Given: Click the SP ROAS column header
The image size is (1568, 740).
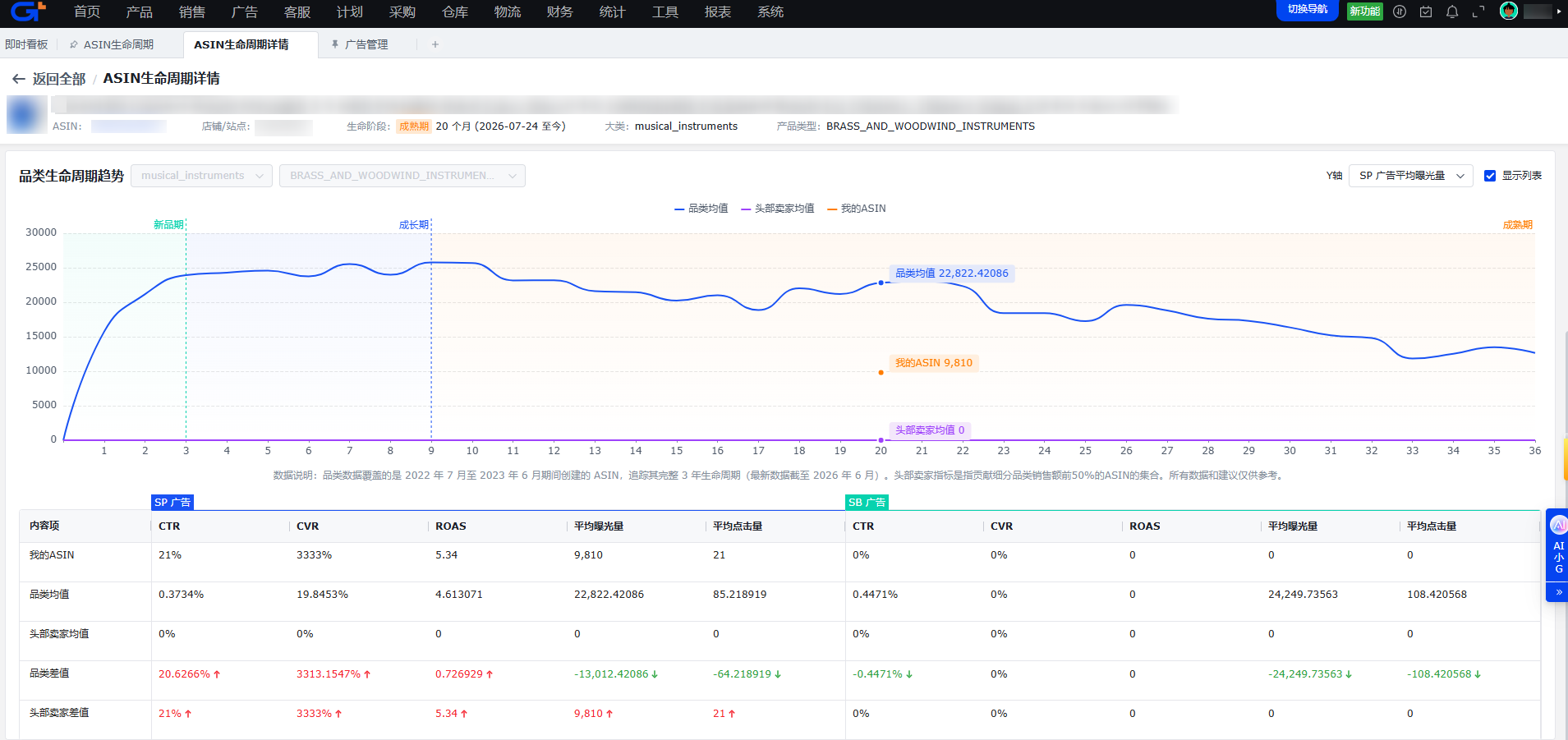Looking at the screenshot, I should (x=451, y=526).
